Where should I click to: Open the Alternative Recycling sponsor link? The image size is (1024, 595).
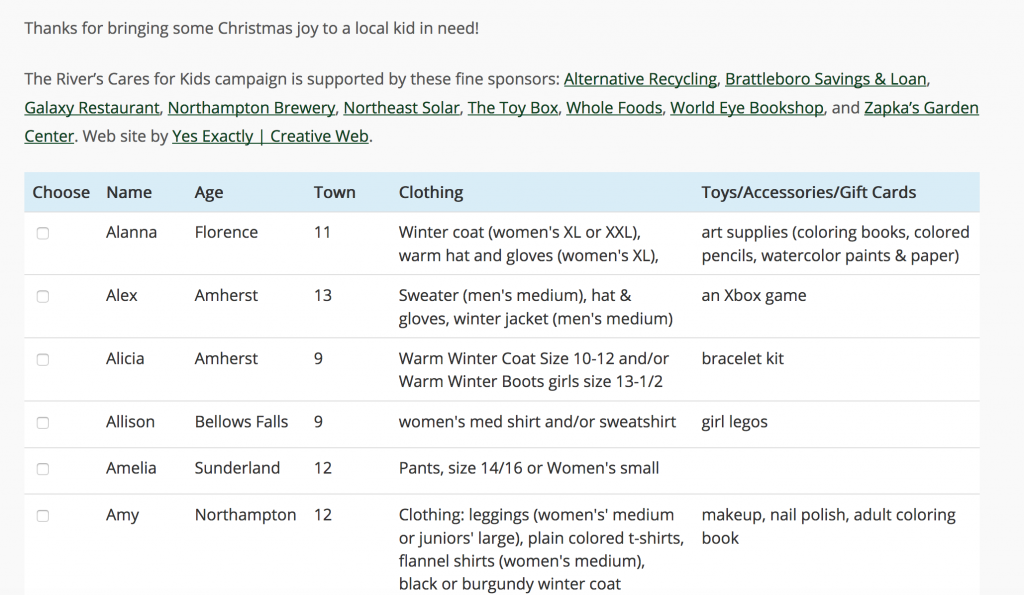640,79
